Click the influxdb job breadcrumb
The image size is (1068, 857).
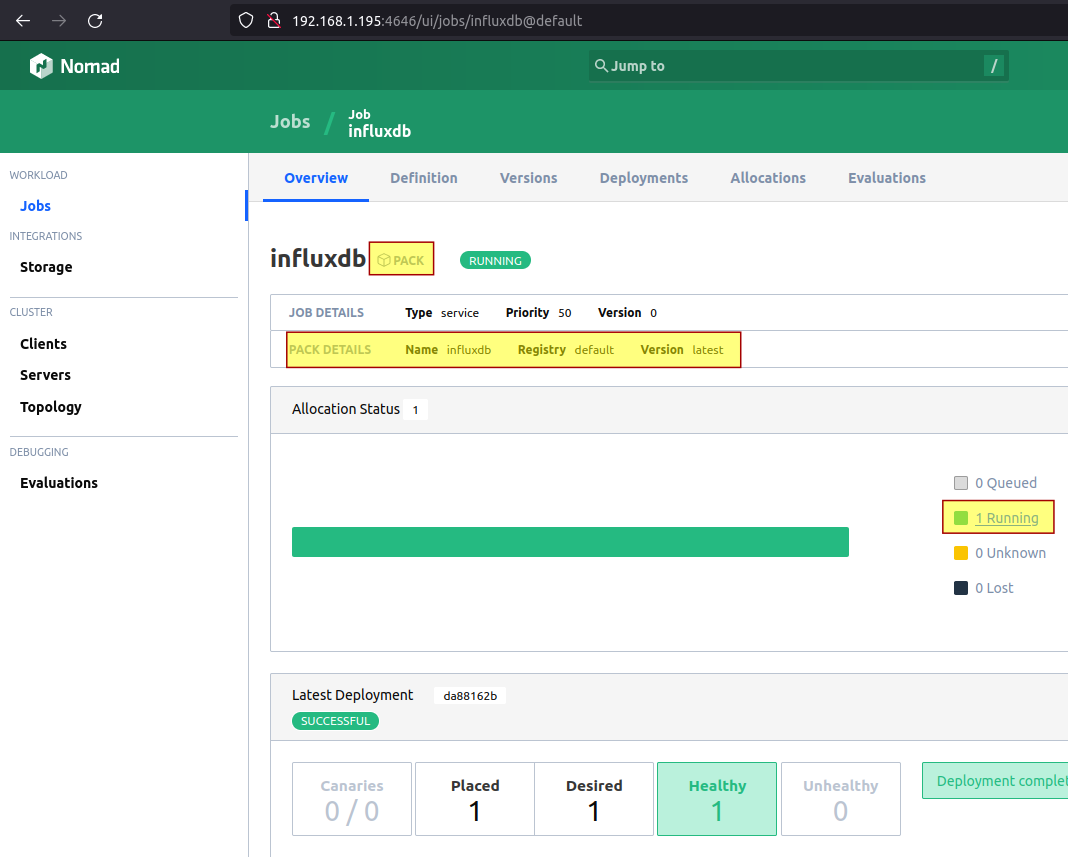(x=379, y=123)
